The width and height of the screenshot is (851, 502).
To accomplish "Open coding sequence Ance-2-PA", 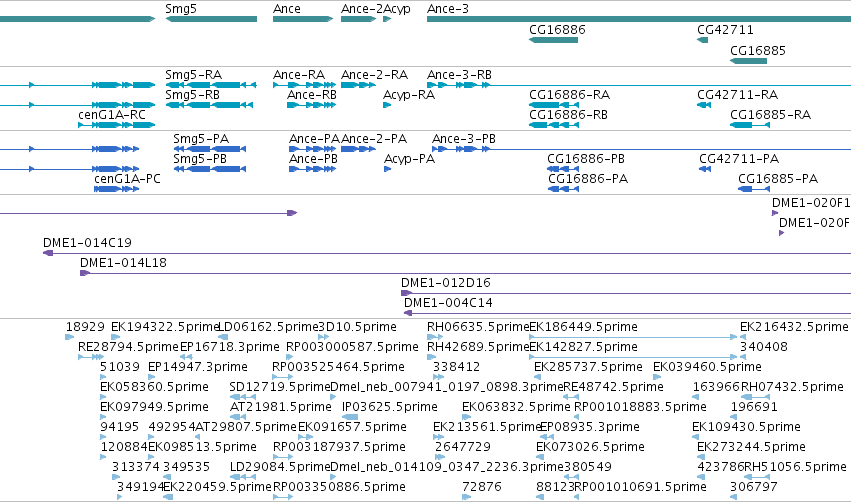I will tap(358, 149).
